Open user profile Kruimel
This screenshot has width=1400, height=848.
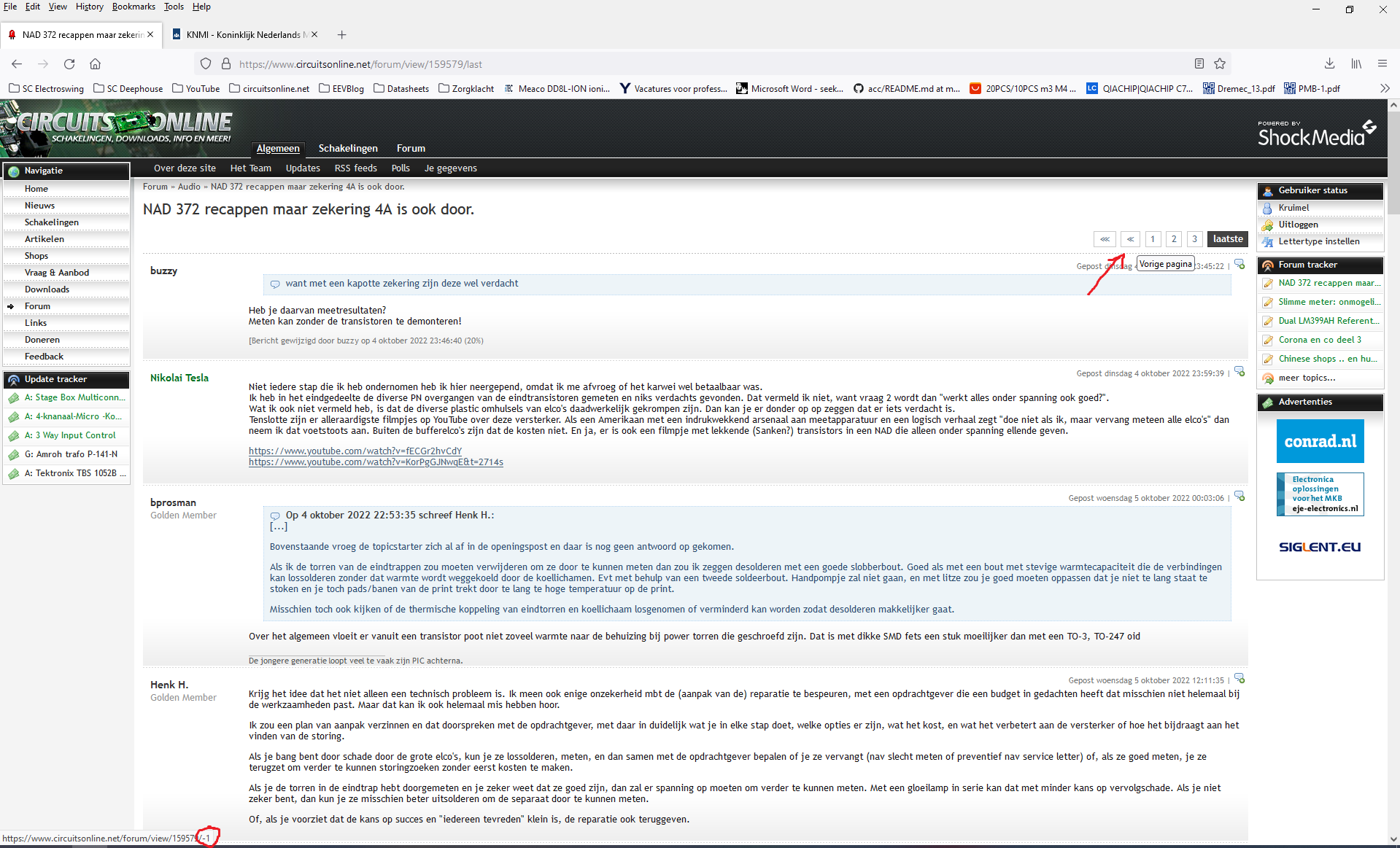tap(1293, 208)
